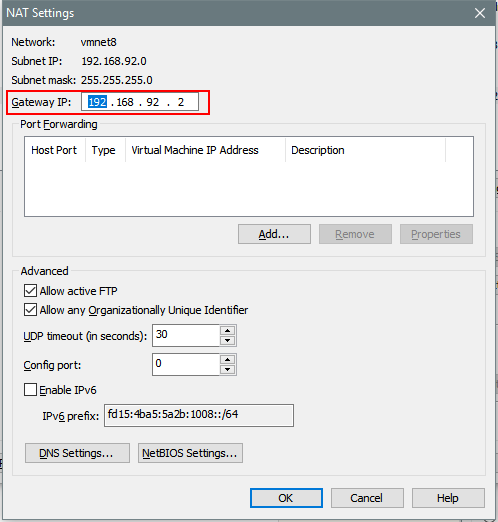Click the Config port value field
Screen dimensions: 498x522
pyautogui.click(x=186, y=364)
